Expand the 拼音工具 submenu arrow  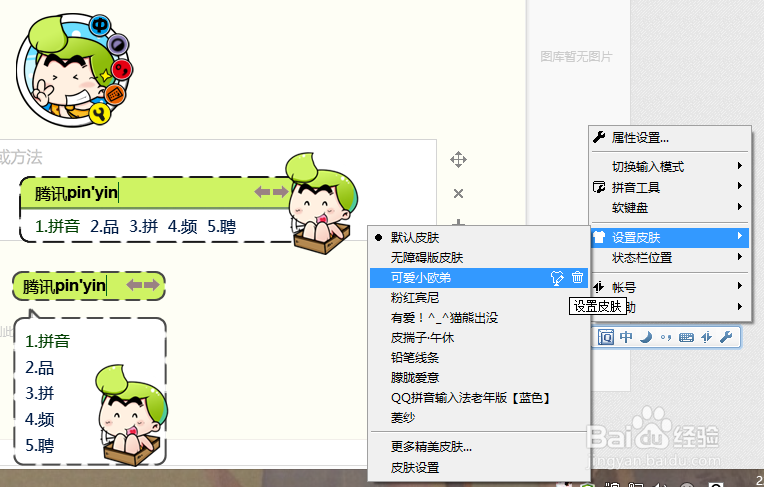tap(740, 186)
